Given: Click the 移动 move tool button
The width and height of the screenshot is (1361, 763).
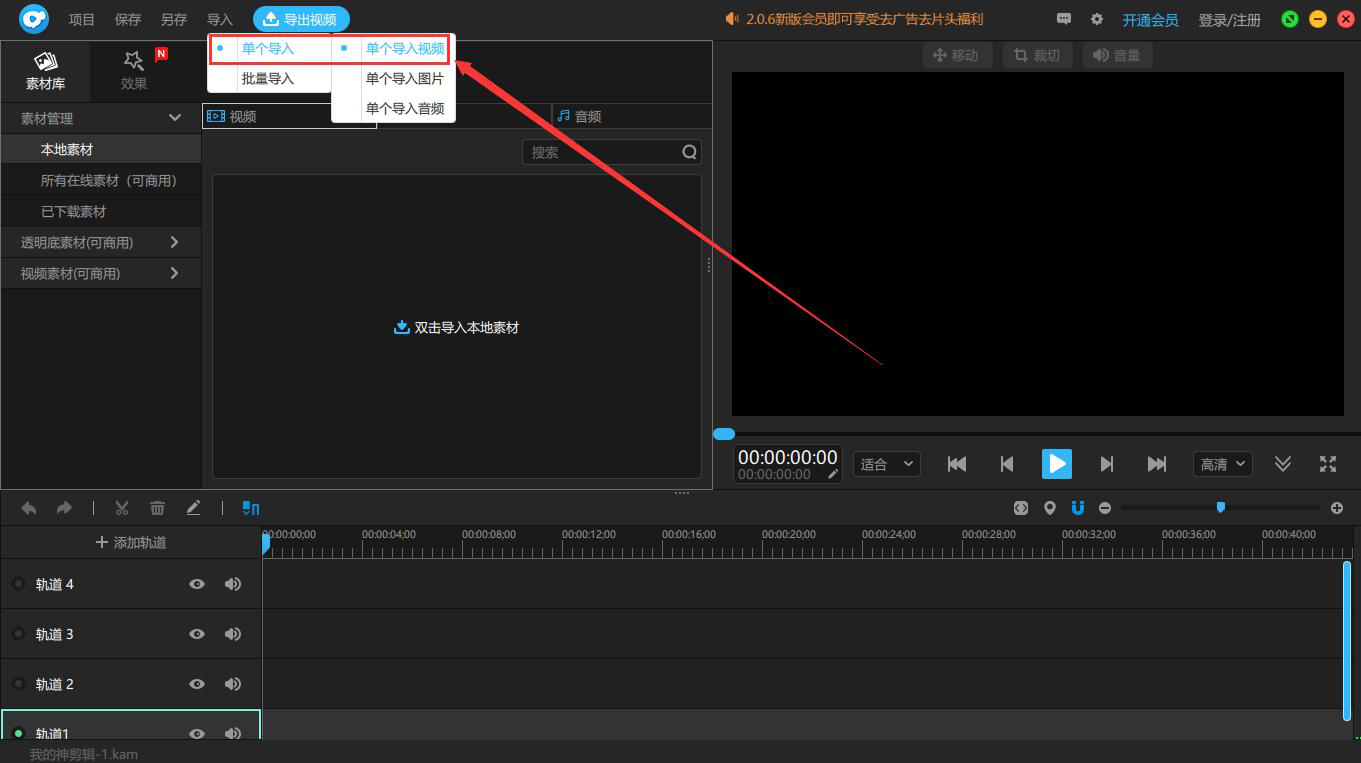Looking at the screenshot, I should tap(957, 55).
